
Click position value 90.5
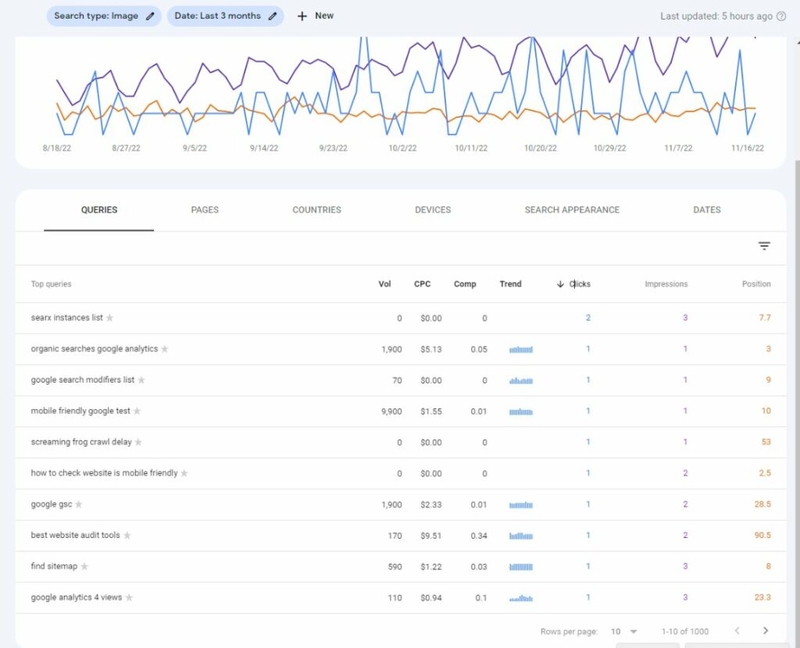coord(762,535)
